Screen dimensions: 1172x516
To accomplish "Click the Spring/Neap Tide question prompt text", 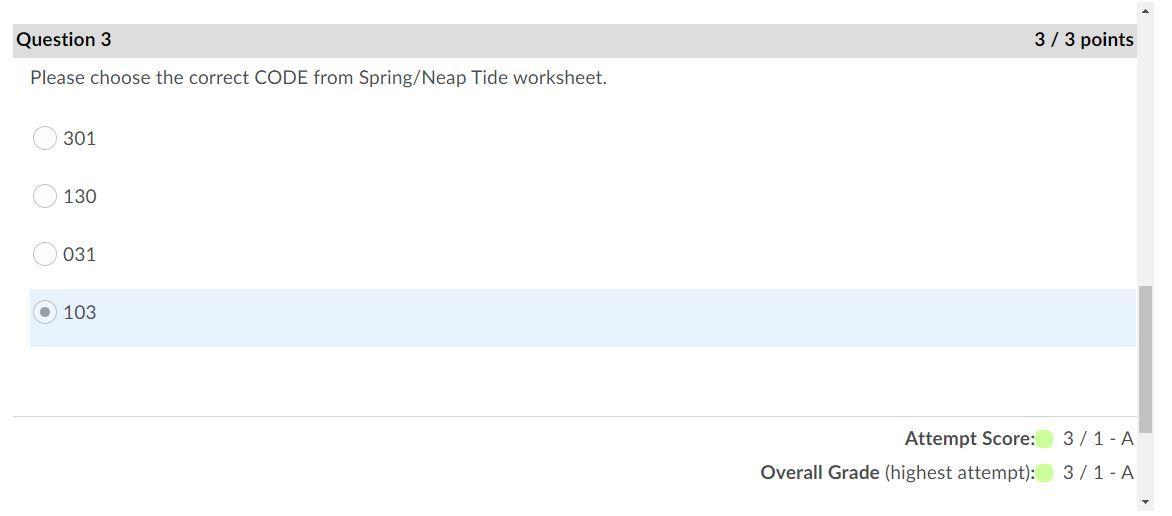I will [318, 78].
